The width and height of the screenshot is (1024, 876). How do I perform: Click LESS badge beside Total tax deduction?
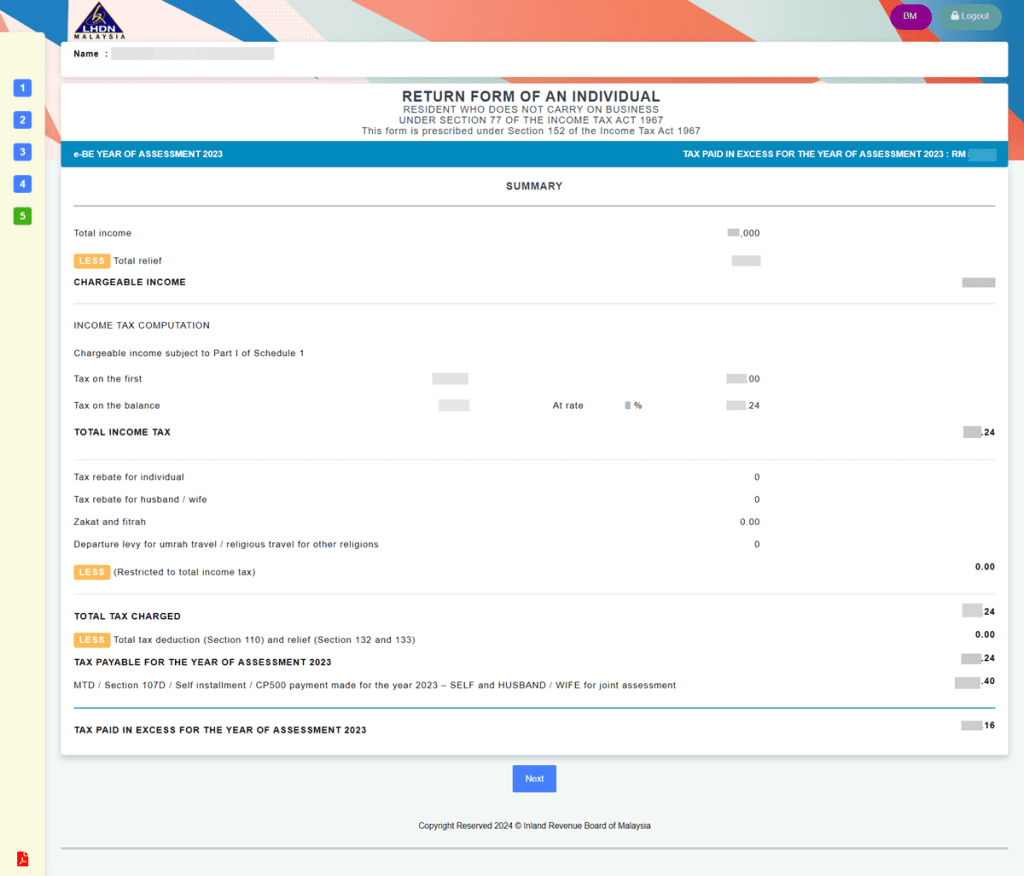pos(92,640)
